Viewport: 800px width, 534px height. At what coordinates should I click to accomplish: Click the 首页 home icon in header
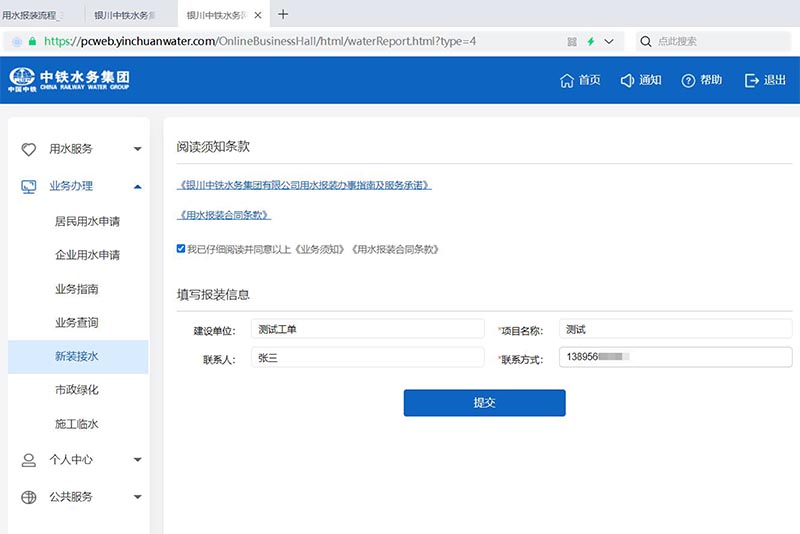pos(567,81)
